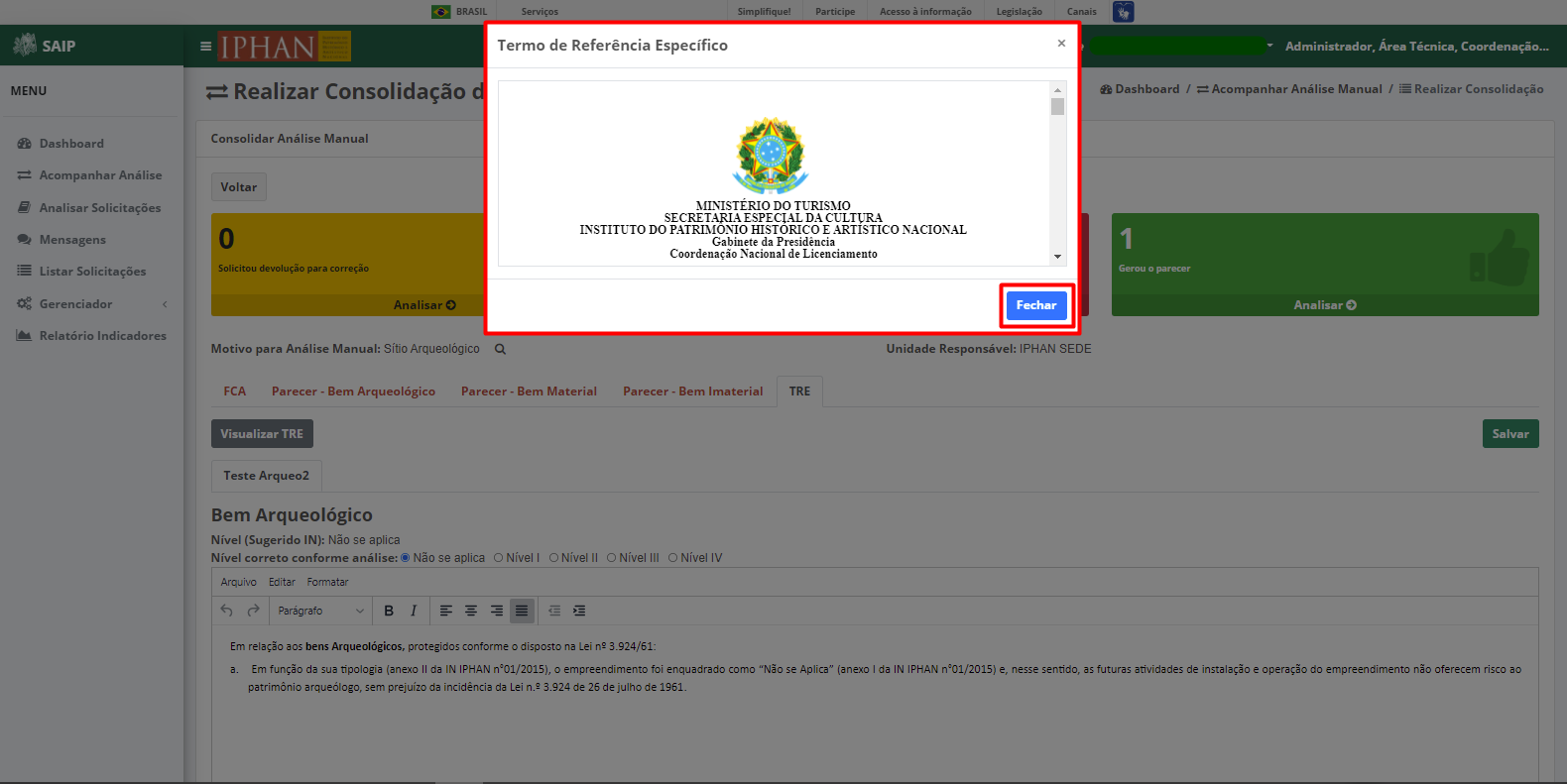Switch to the Parecer - Bem Material tab
The width and height of the screenshot is (1567, 784).
pyautogui.click(x=529, y=392)
